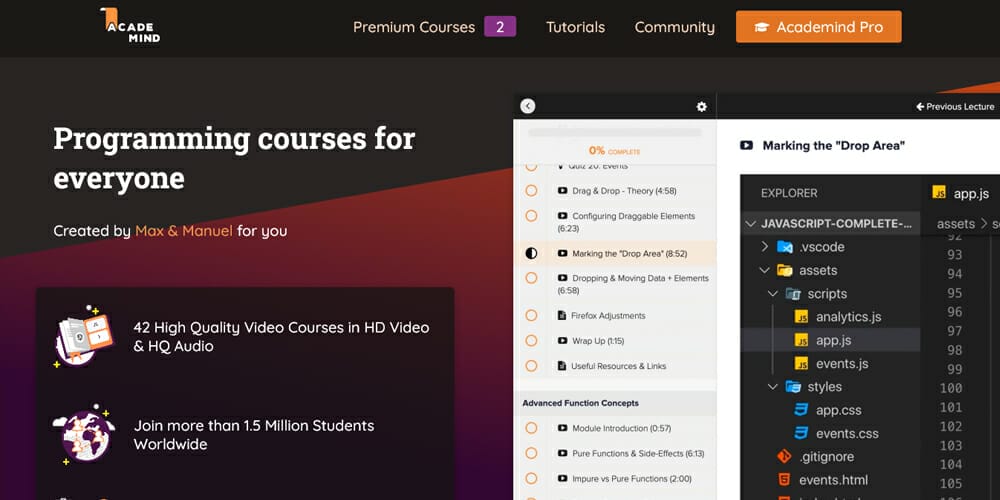The width and height of the screenshot is (1000, 500).
Task: Click video icon beside Drag & Drop - Theory
Action: point(562,191)
